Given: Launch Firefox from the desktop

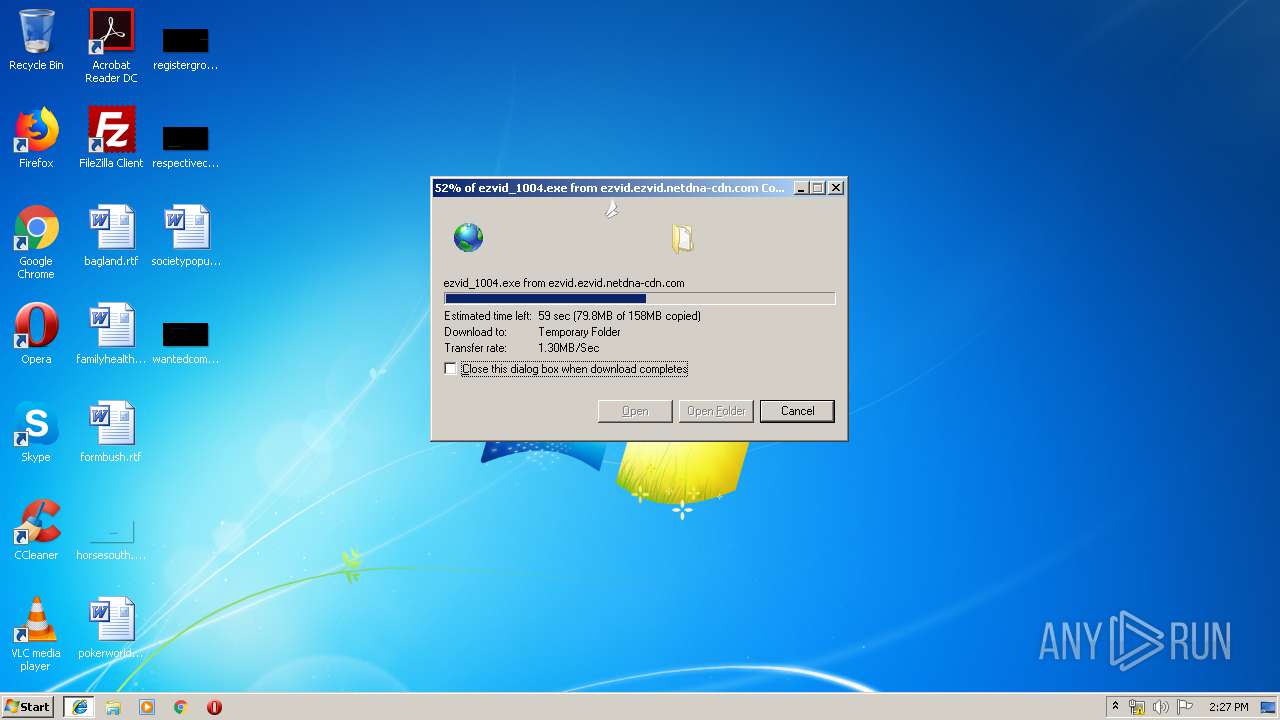Looking at the screenshot, I should 36,138.
